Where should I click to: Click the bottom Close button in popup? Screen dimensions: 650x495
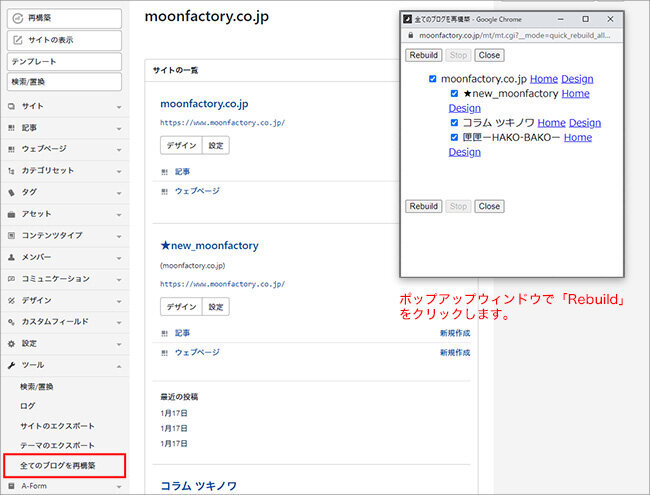pyautogui.click(x=489, y=206)
